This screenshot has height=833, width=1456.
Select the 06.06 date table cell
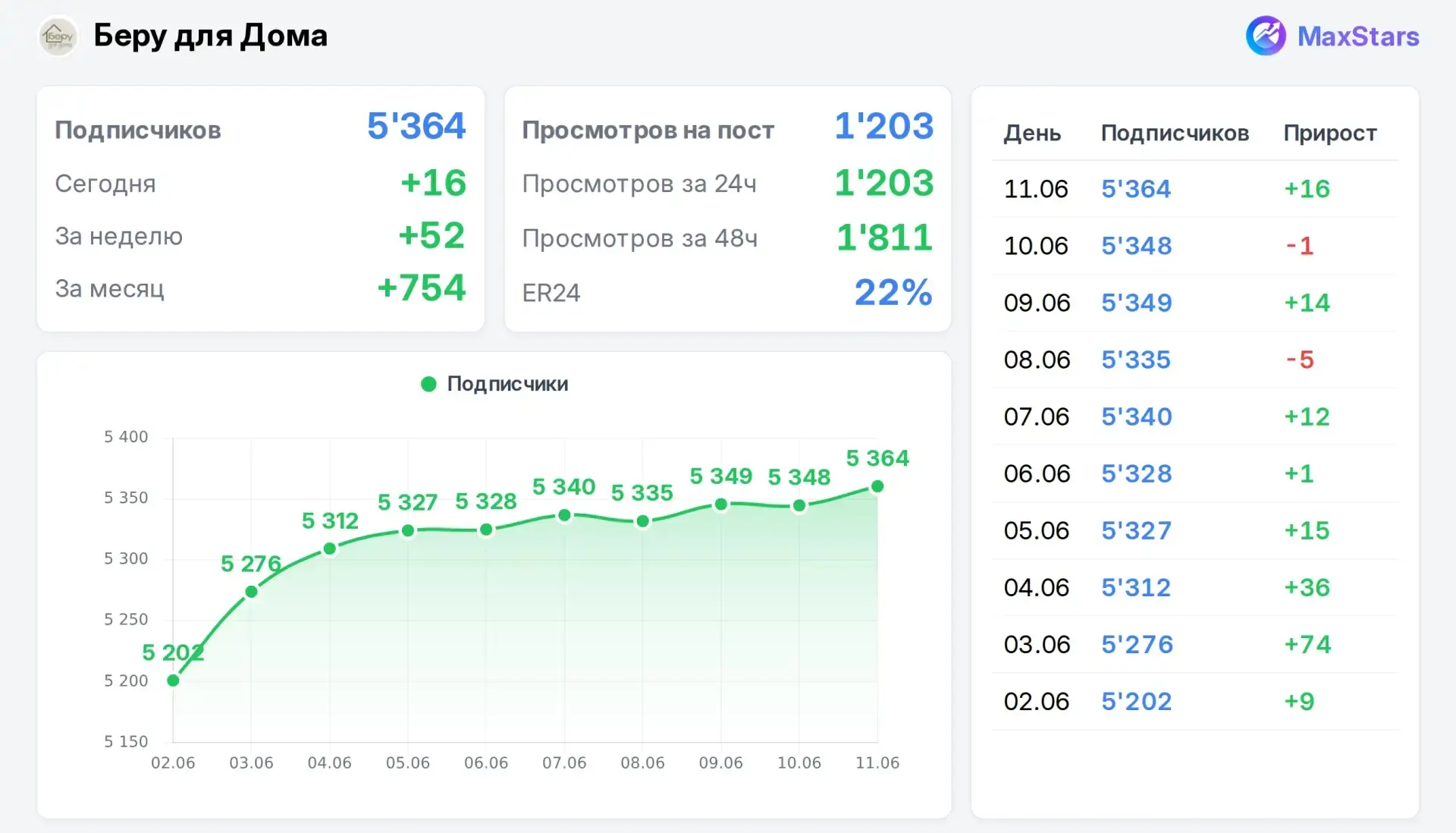click(x=1037, y=473)
